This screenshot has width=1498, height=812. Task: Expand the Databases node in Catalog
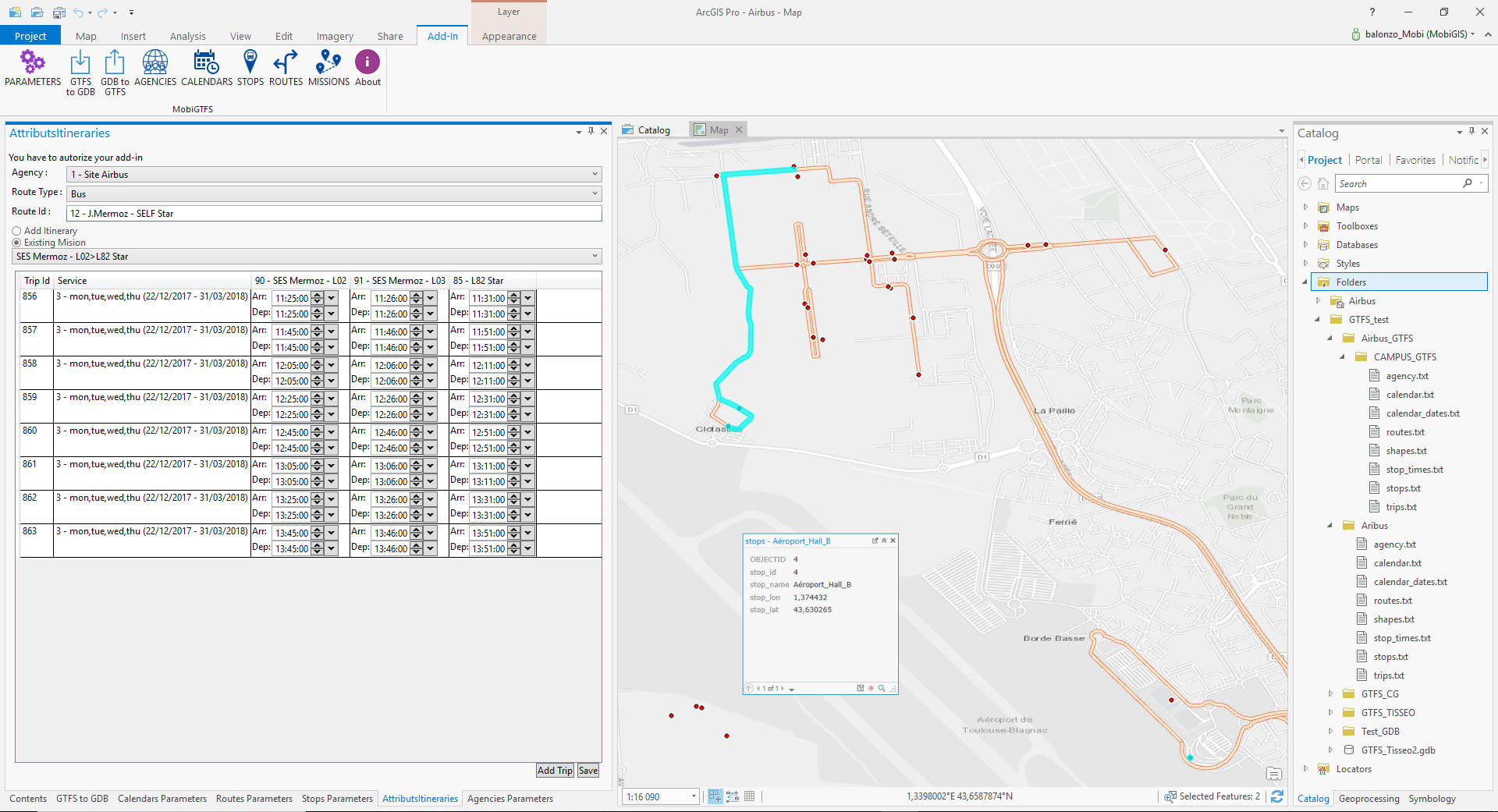(x=1305, y=245)
